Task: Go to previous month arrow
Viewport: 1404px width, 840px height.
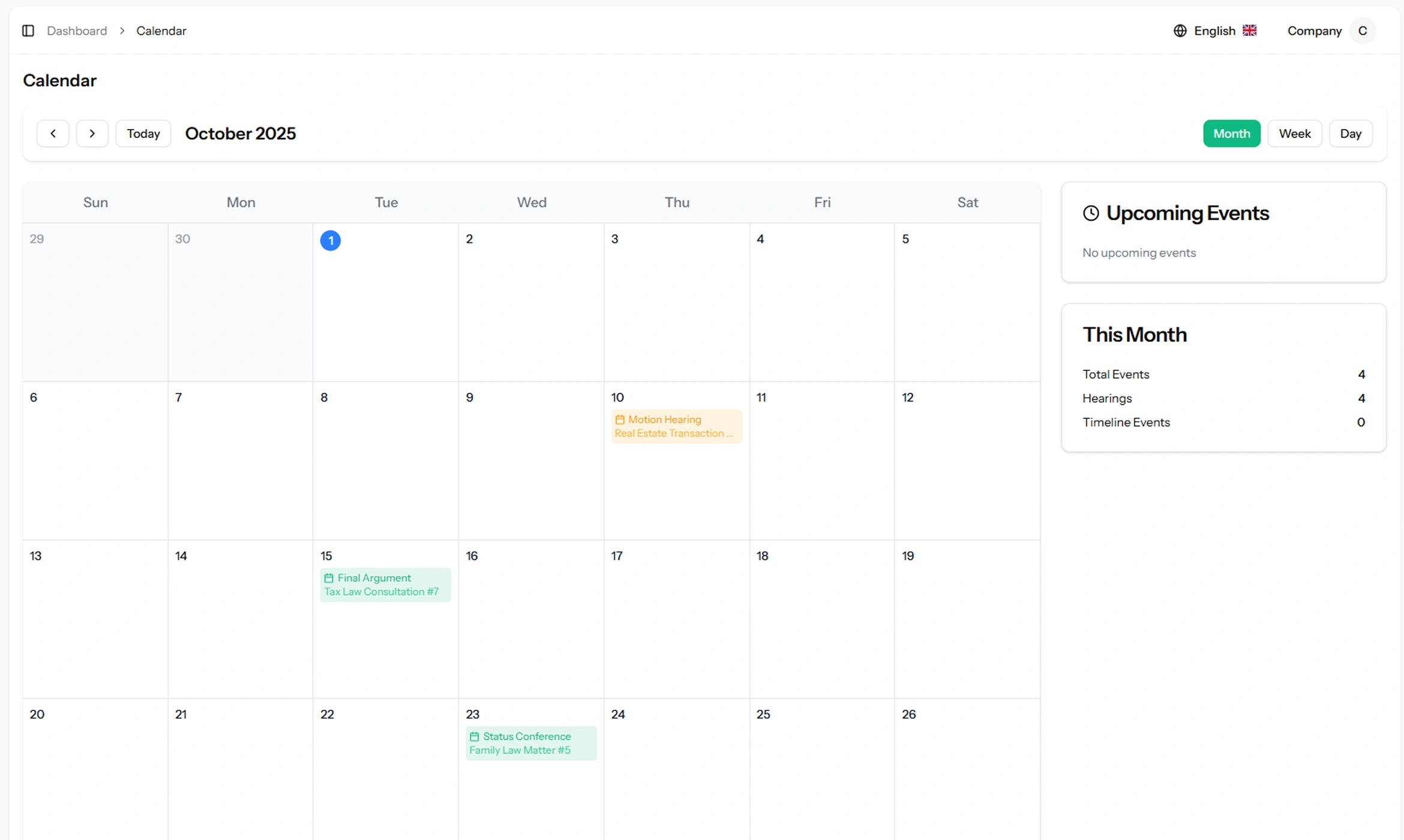Action: click(x=53, y=133)
